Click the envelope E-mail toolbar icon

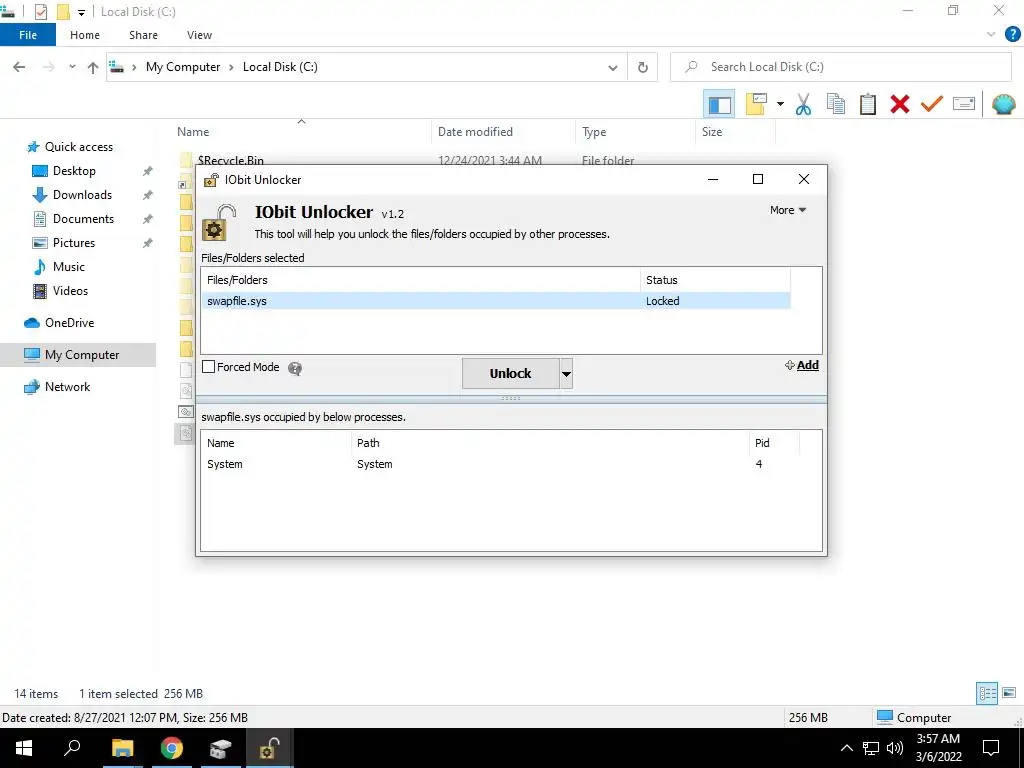(x=964, y=104)
